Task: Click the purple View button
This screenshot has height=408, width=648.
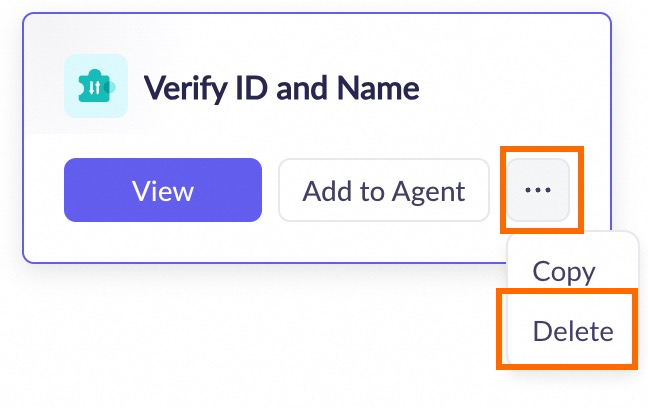Action: pyautogui.click(x=163, y=190)
